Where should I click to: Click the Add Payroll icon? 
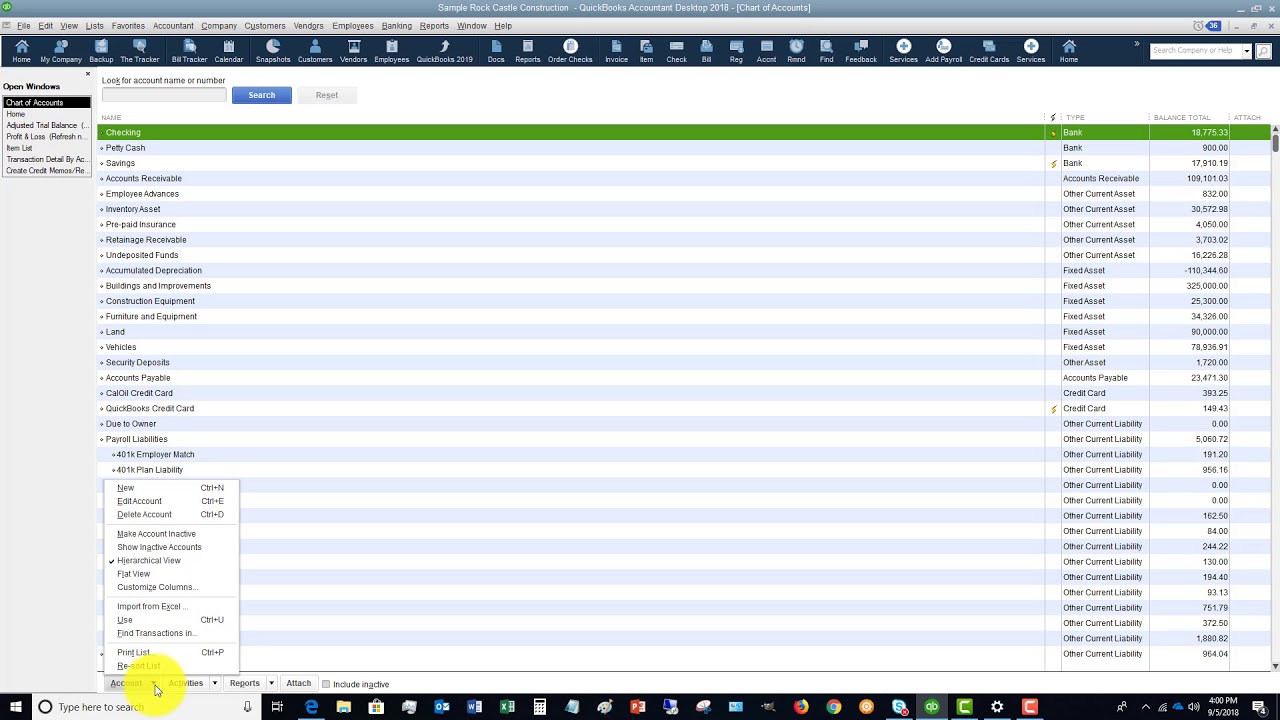click(944, 51)
